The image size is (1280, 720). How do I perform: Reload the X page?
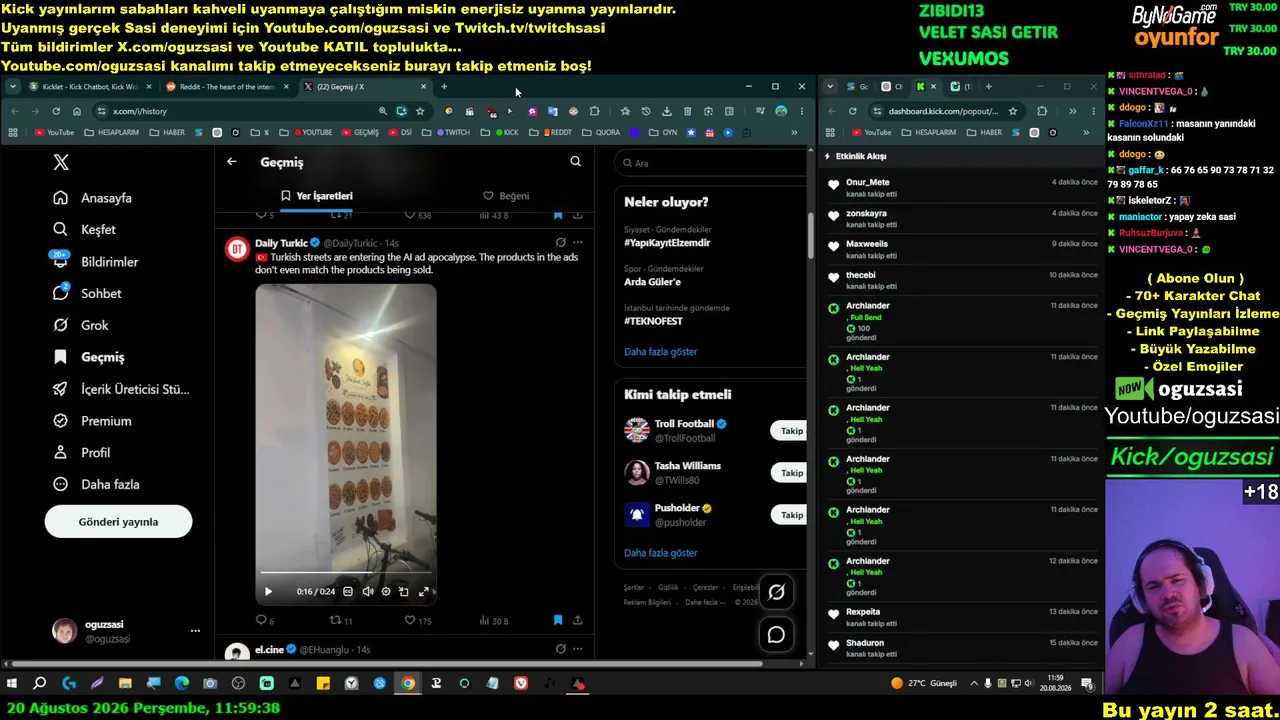[56, 111]
